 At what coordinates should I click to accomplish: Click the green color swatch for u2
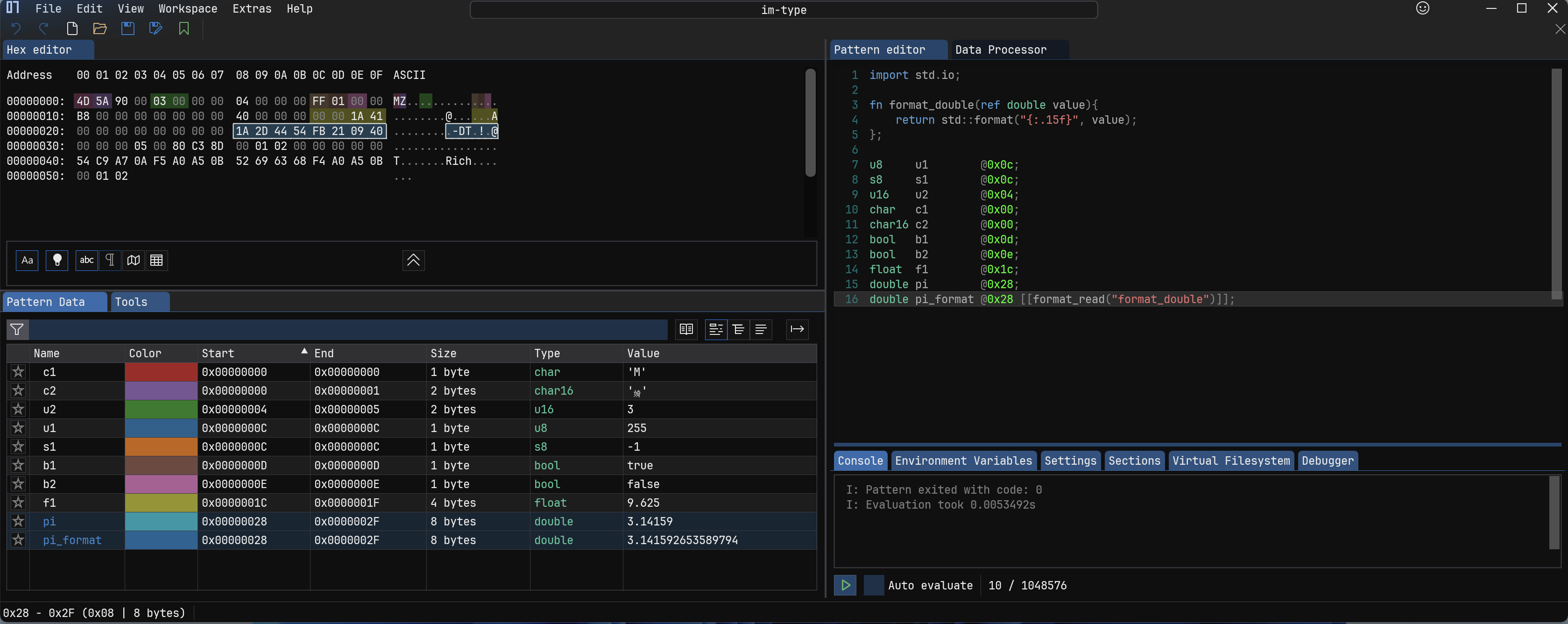coord(161,409)
